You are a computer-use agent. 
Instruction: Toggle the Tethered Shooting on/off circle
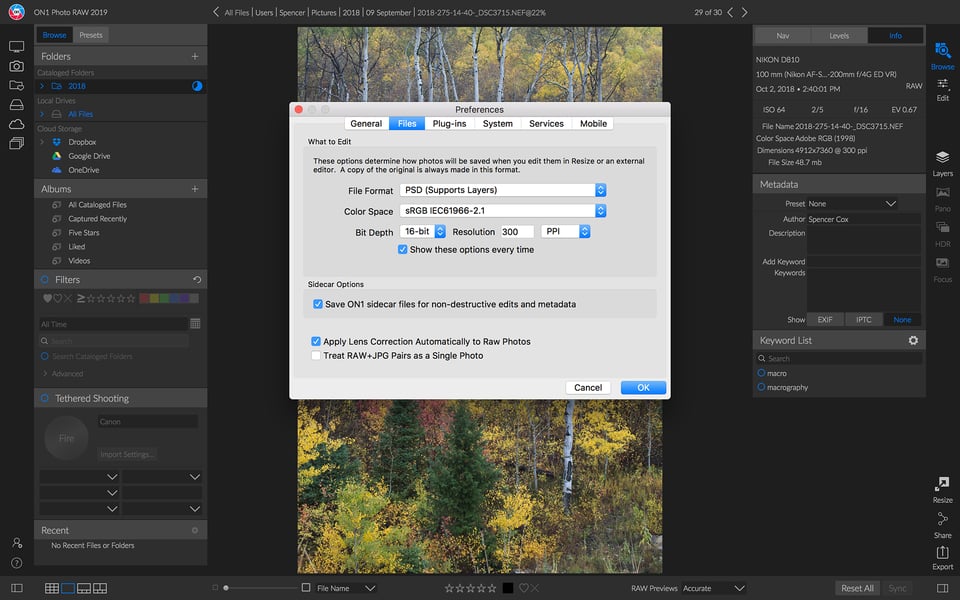pos(45,399)
